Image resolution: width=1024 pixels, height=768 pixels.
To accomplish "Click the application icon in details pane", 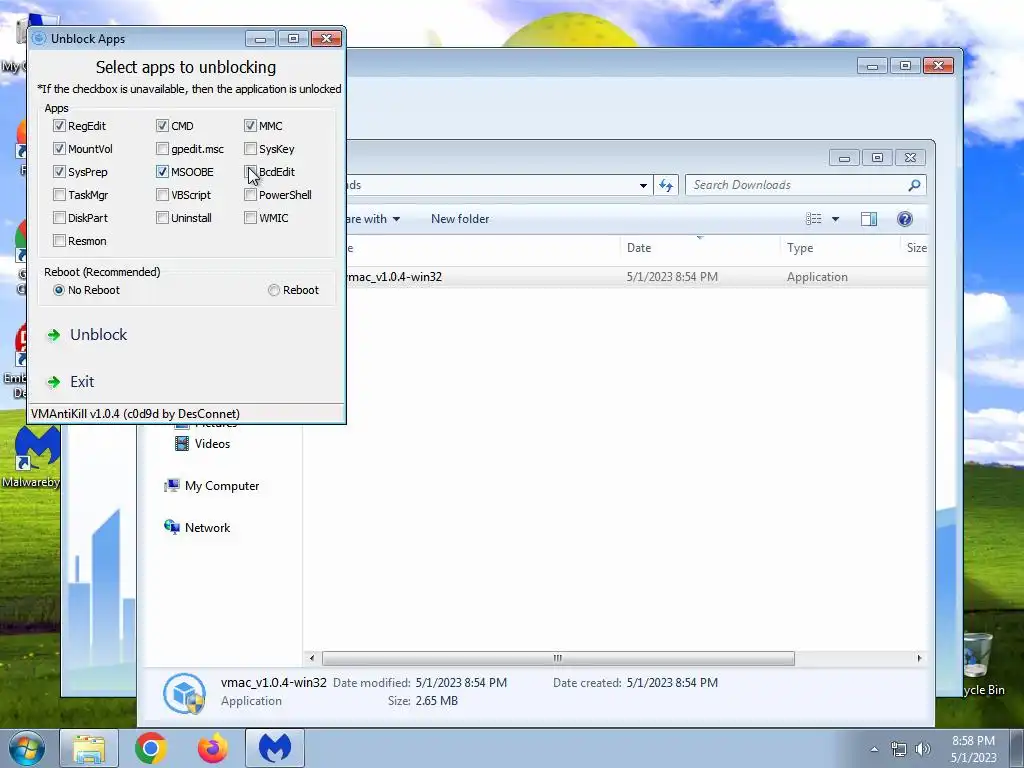I will point(184,693).
